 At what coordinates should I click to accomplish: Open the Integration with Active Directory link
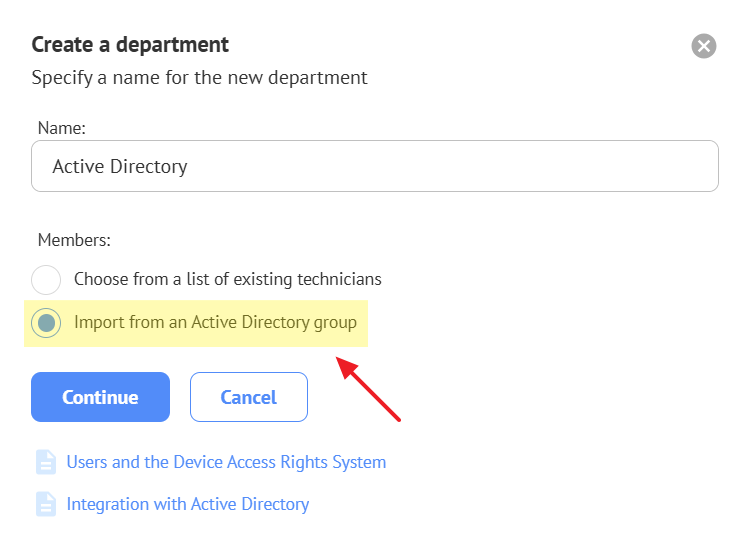187,504
